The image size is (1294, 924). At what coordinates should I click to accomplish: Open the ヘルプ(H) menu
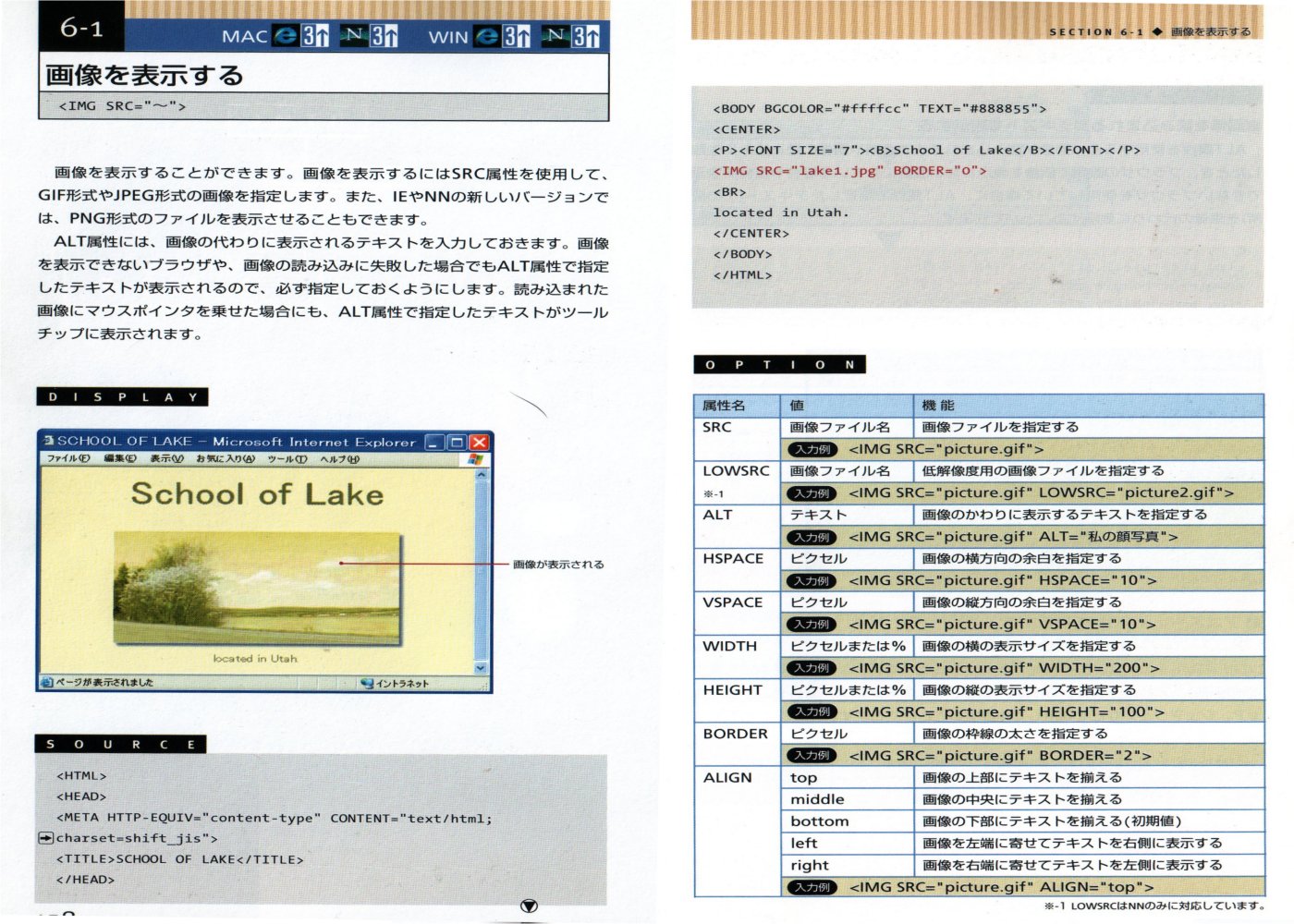[339, 458]
